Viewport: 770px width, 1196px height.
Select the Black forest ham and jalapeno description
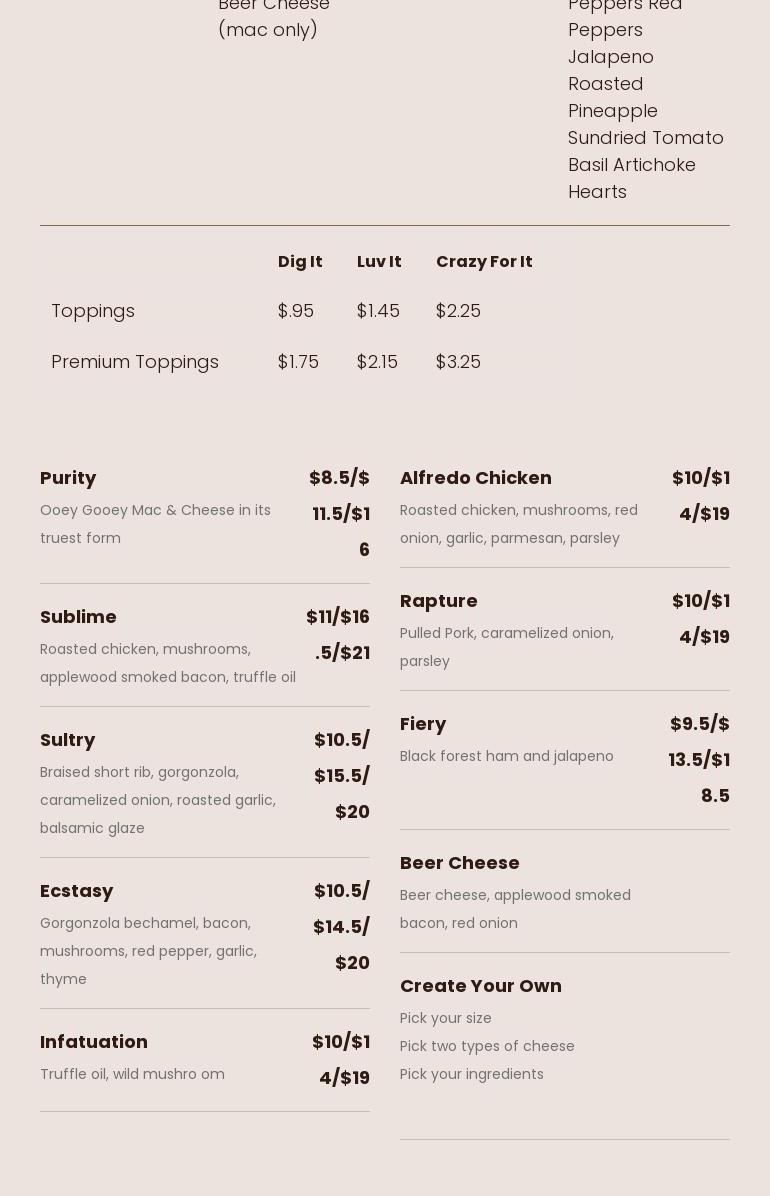tap(506, 756)
